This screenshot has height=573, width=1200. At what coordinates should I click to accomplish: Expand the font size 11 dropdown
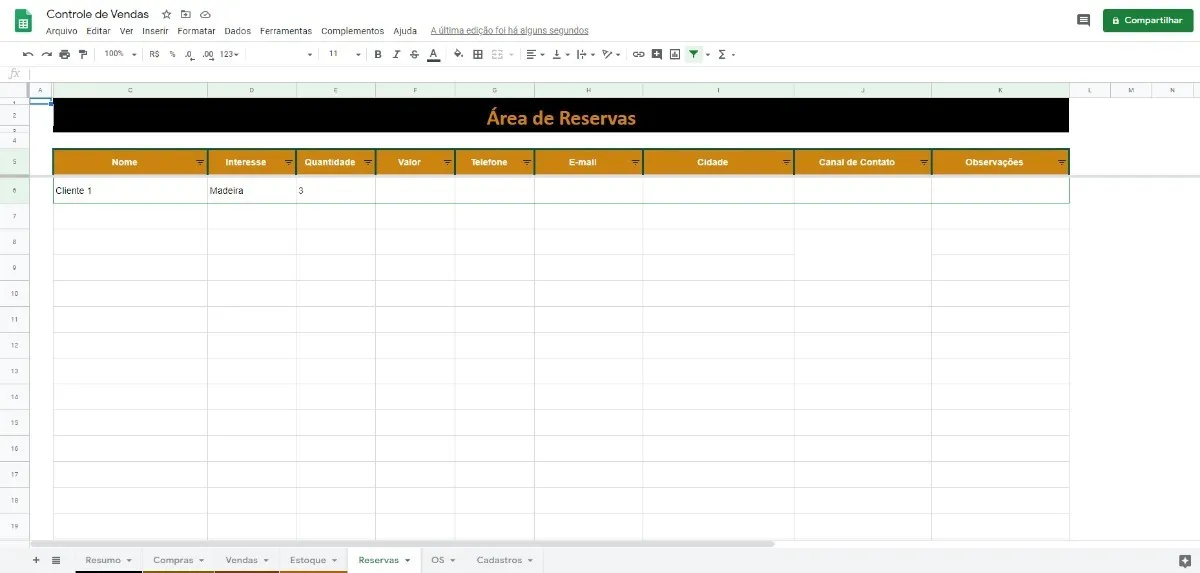(345, 54)
